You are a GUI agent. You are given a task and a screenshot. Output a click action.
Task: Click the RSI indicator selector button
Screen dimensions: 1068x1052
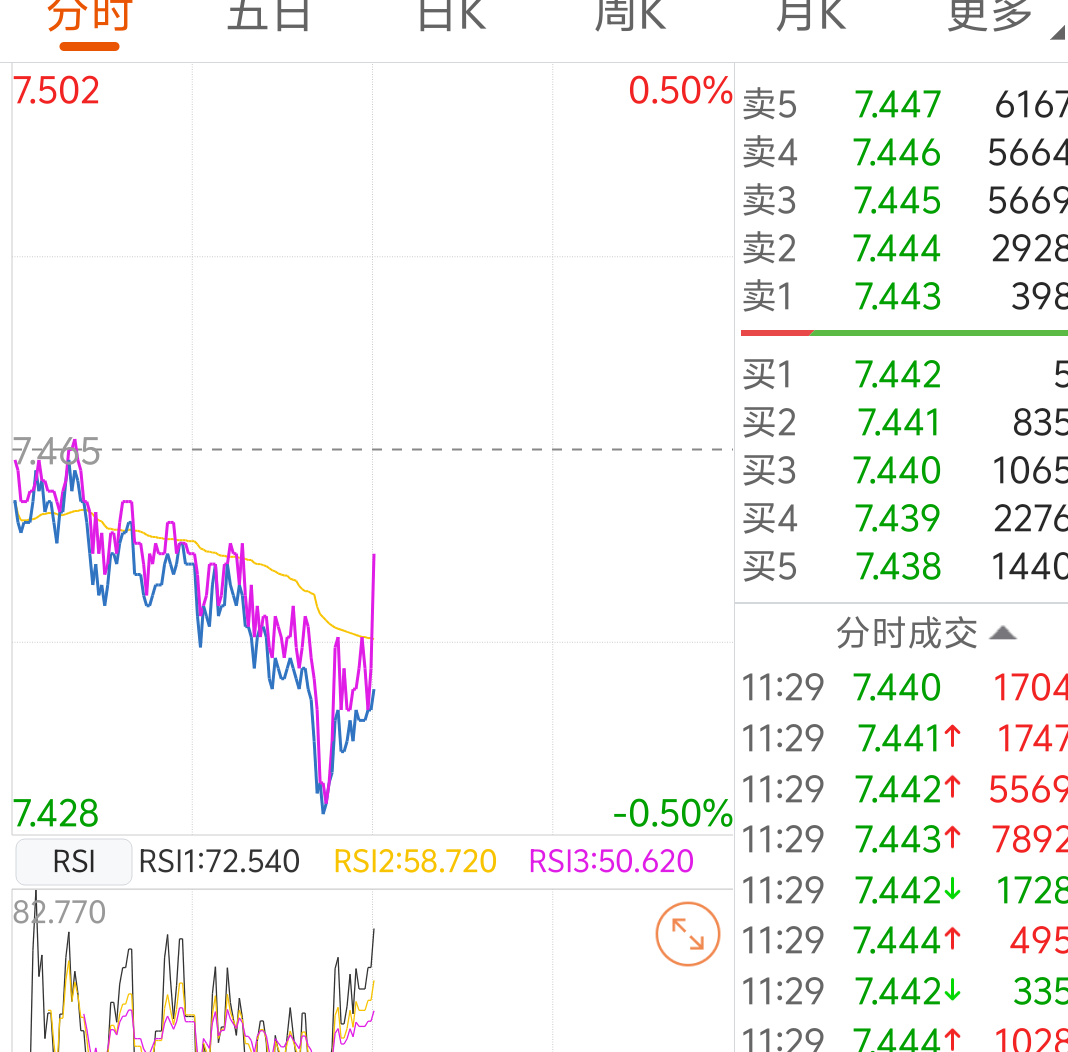click(74, 861)
